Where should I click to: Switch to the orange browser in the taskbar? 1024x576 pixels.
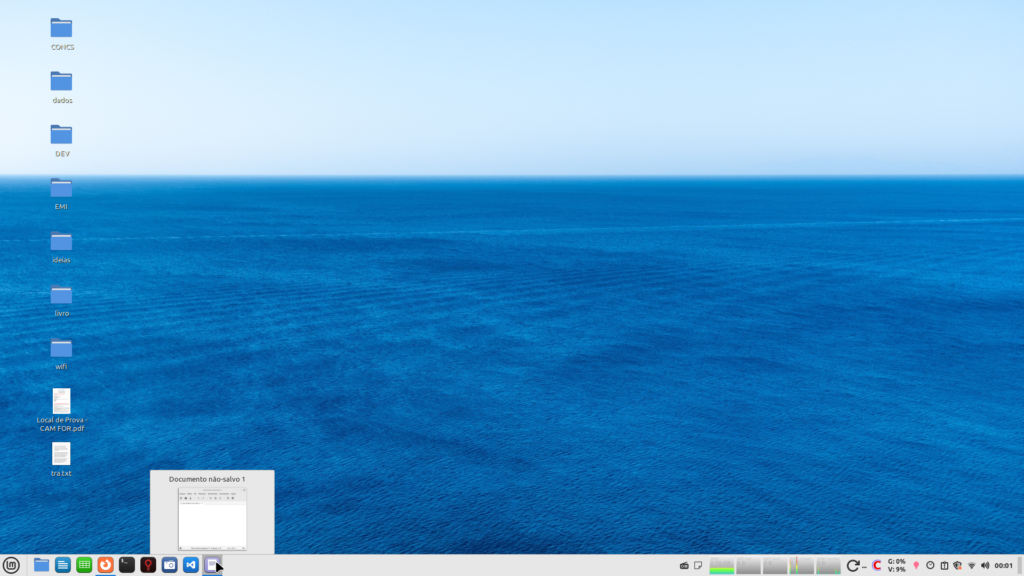coord(105,565)
